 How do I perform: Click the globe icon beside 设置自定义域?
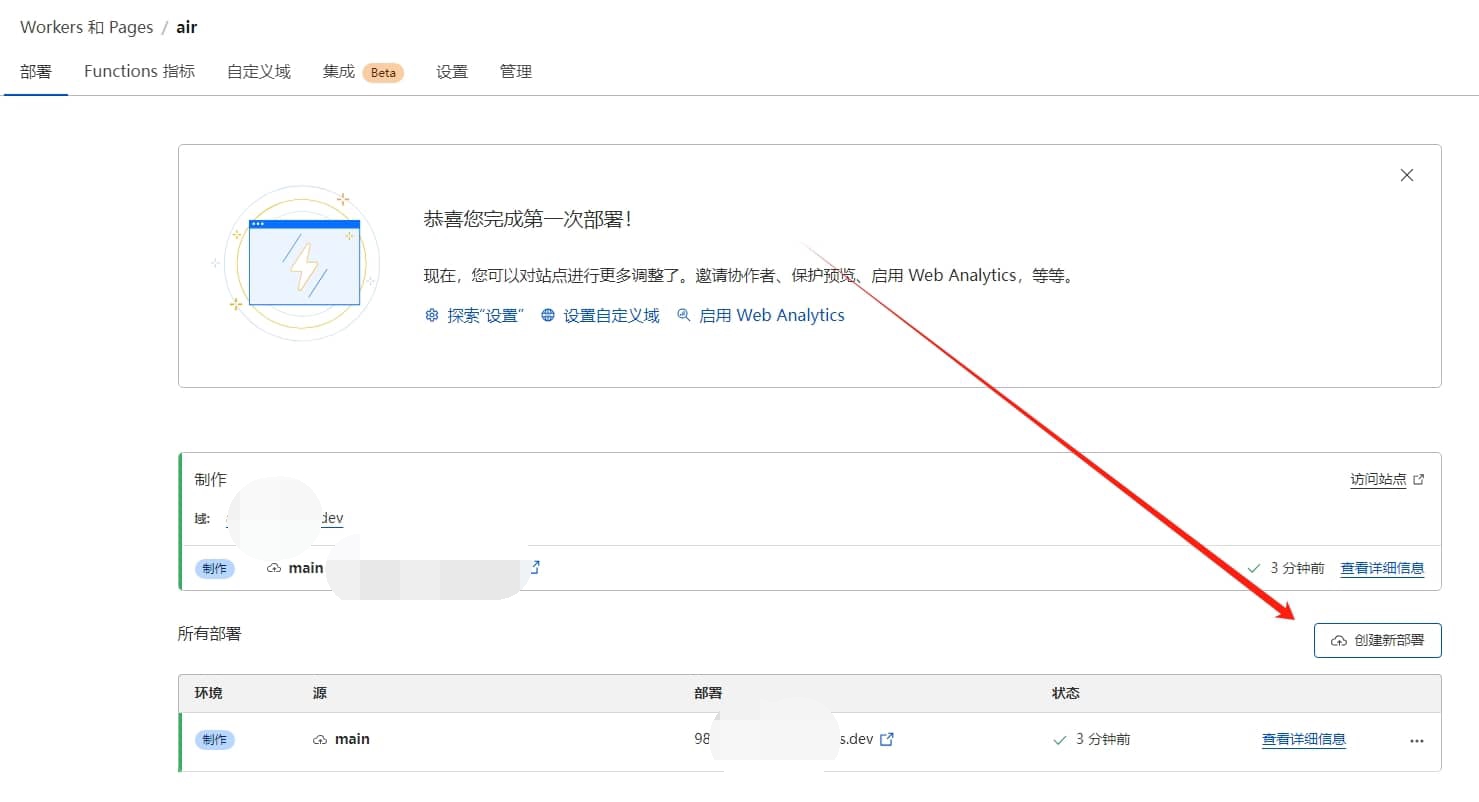pos(548,315)
